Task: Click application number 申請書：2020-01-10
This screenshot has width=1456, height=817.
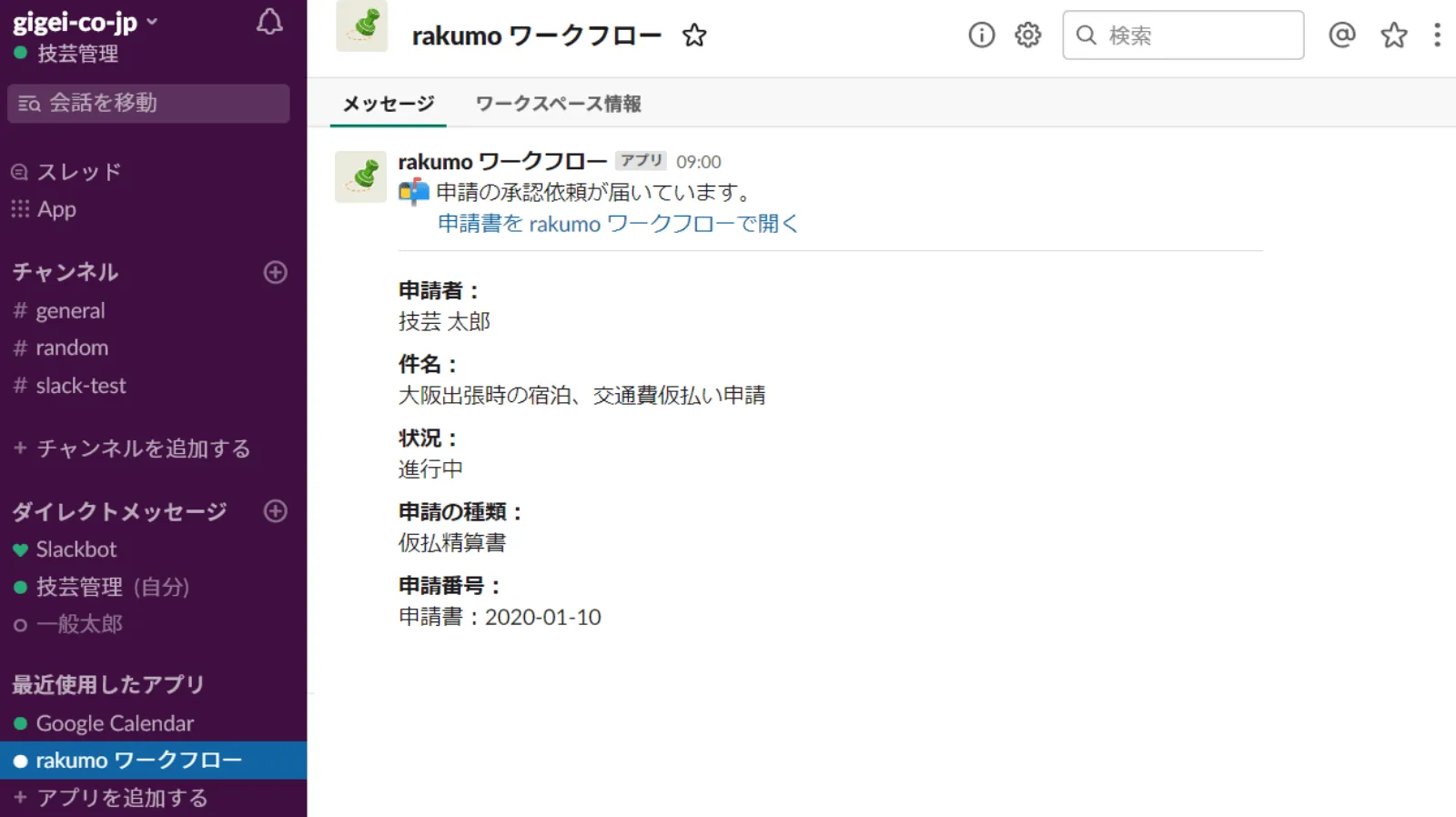Action: [x=500, y=617]
